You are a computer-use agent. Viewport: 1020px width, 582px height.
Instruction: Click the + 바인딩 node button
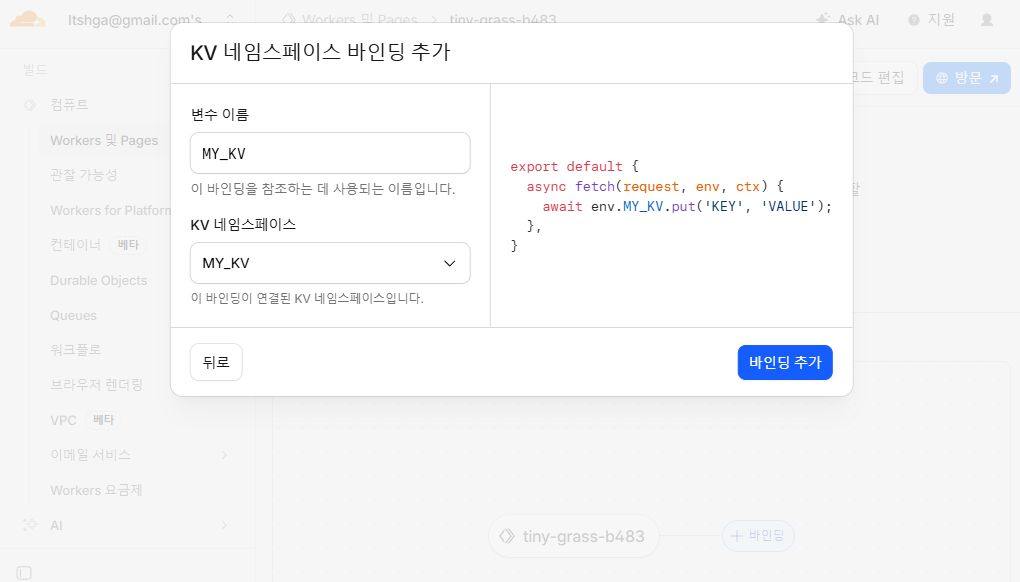click(x=758, y=536)
